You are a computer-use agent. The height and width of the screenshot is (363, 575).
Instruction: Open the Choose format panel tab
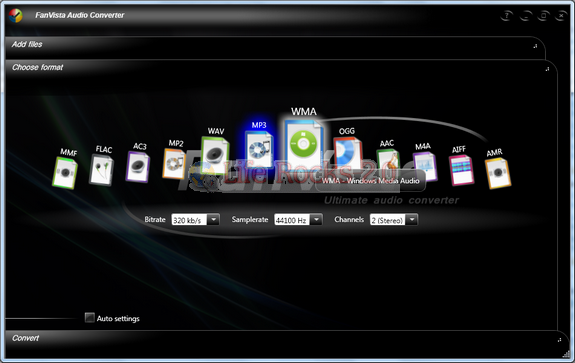coord(37,67)
